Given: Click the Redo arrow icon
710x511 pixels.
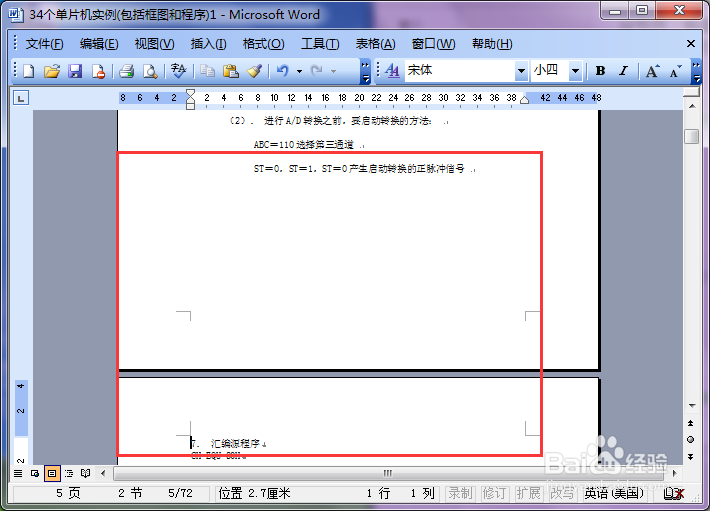Looking at the screenshot, I should 317,71.
